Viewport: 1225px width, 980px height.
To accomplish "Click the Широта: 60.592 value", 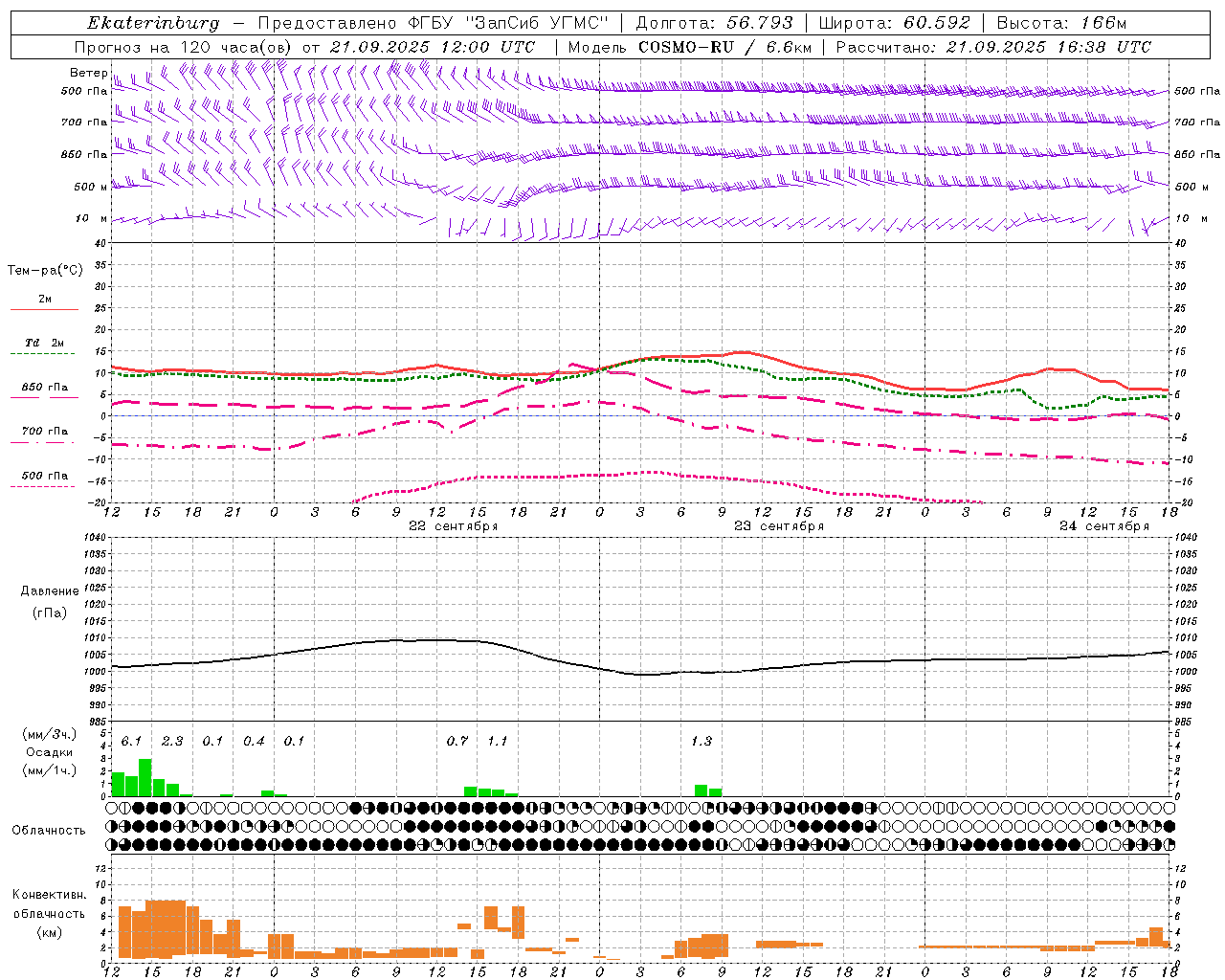I will pyautogui.click(x=894, y=23).
